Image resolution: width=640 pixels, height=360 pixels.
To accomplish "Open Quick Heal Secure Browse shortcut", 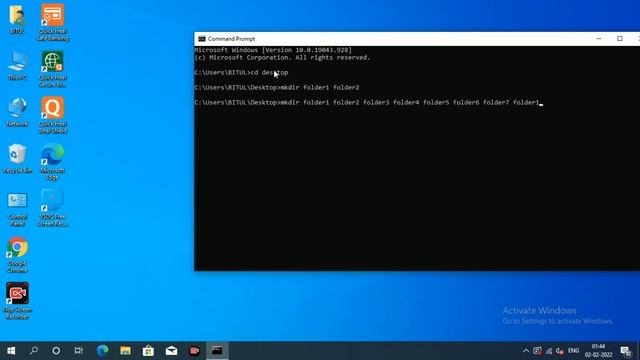I will (x=52, y=69).
